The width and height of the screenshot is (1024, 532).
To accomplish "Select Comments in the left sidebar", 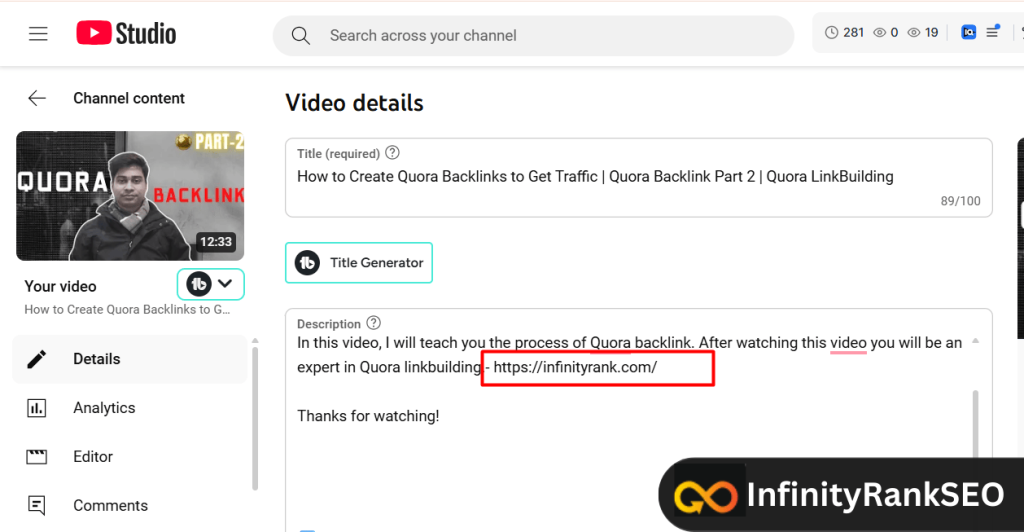I will (x=110, y=506).
